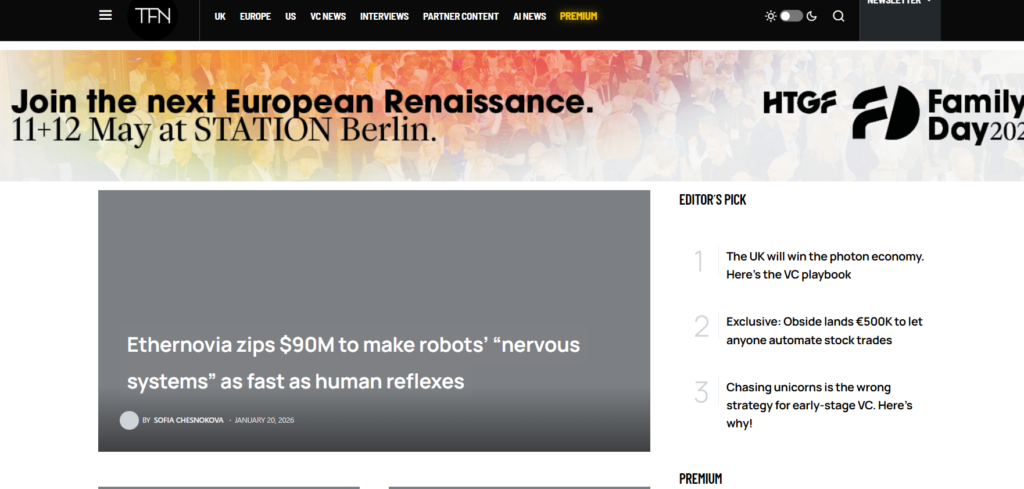Click the HTGF logo in banner
The width and height of the screenshot is (1024, 489).
coord(800,103)
